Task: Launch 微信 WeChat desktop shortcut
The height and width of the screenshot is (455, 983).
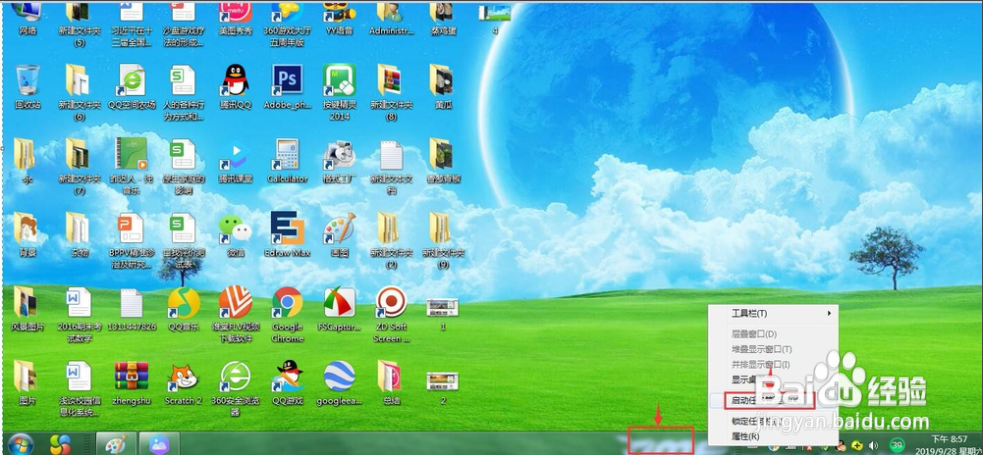Action: pyautogui.click(x=236, y=235)
